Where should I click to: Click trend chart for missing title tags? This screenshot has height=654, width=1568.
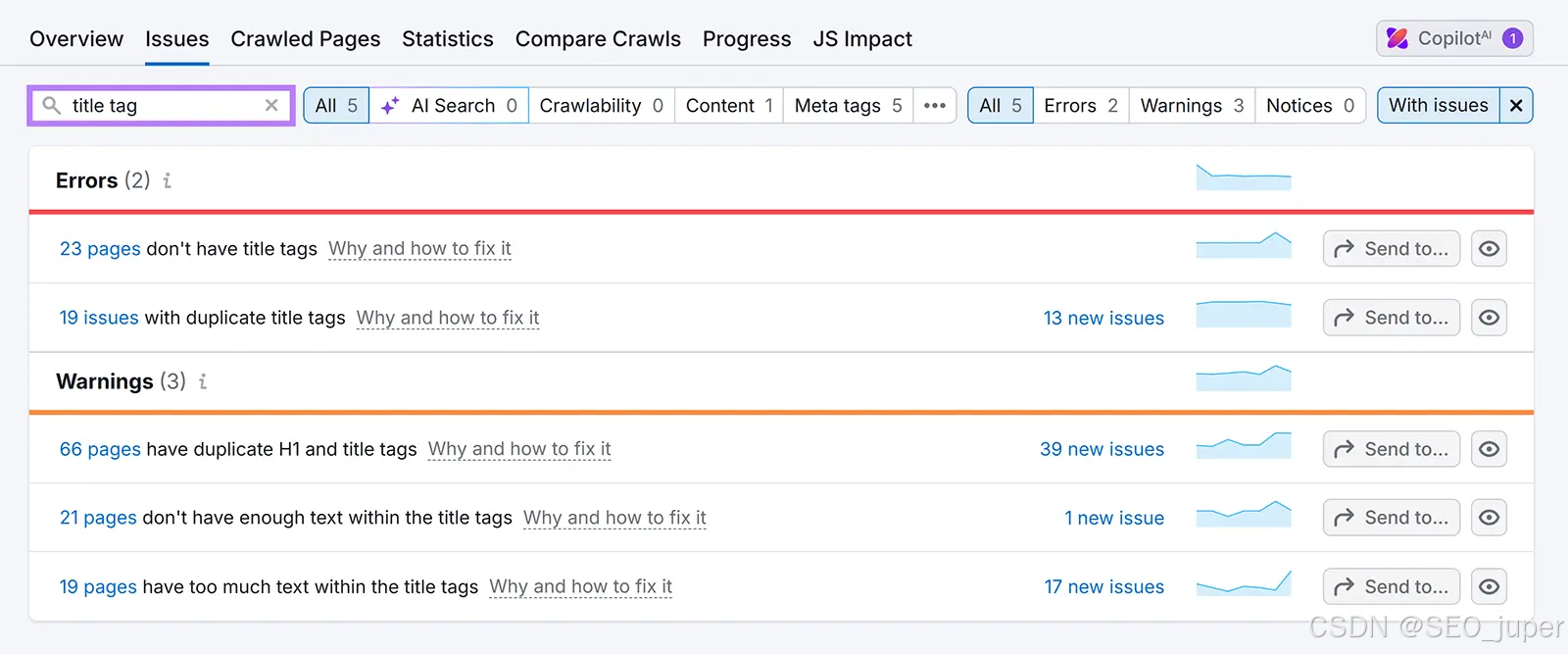coord(1244,246)
